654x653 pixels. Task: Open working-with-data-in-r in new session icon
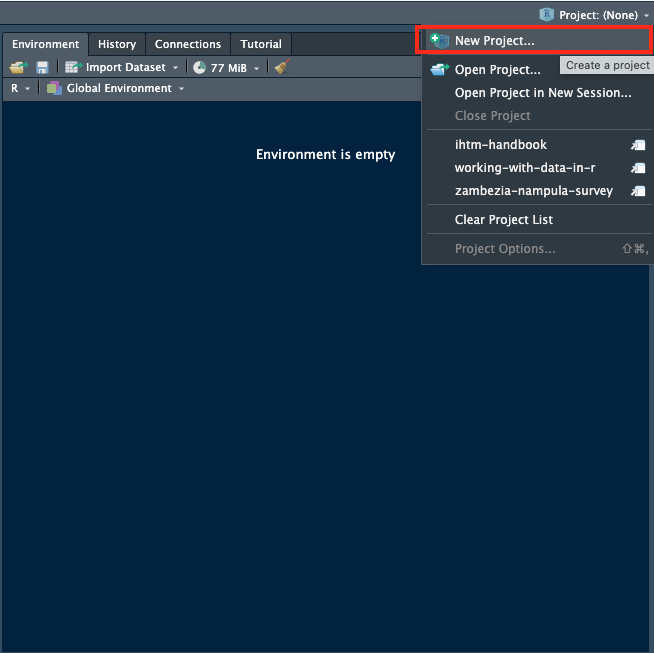[x=638, y=168]
